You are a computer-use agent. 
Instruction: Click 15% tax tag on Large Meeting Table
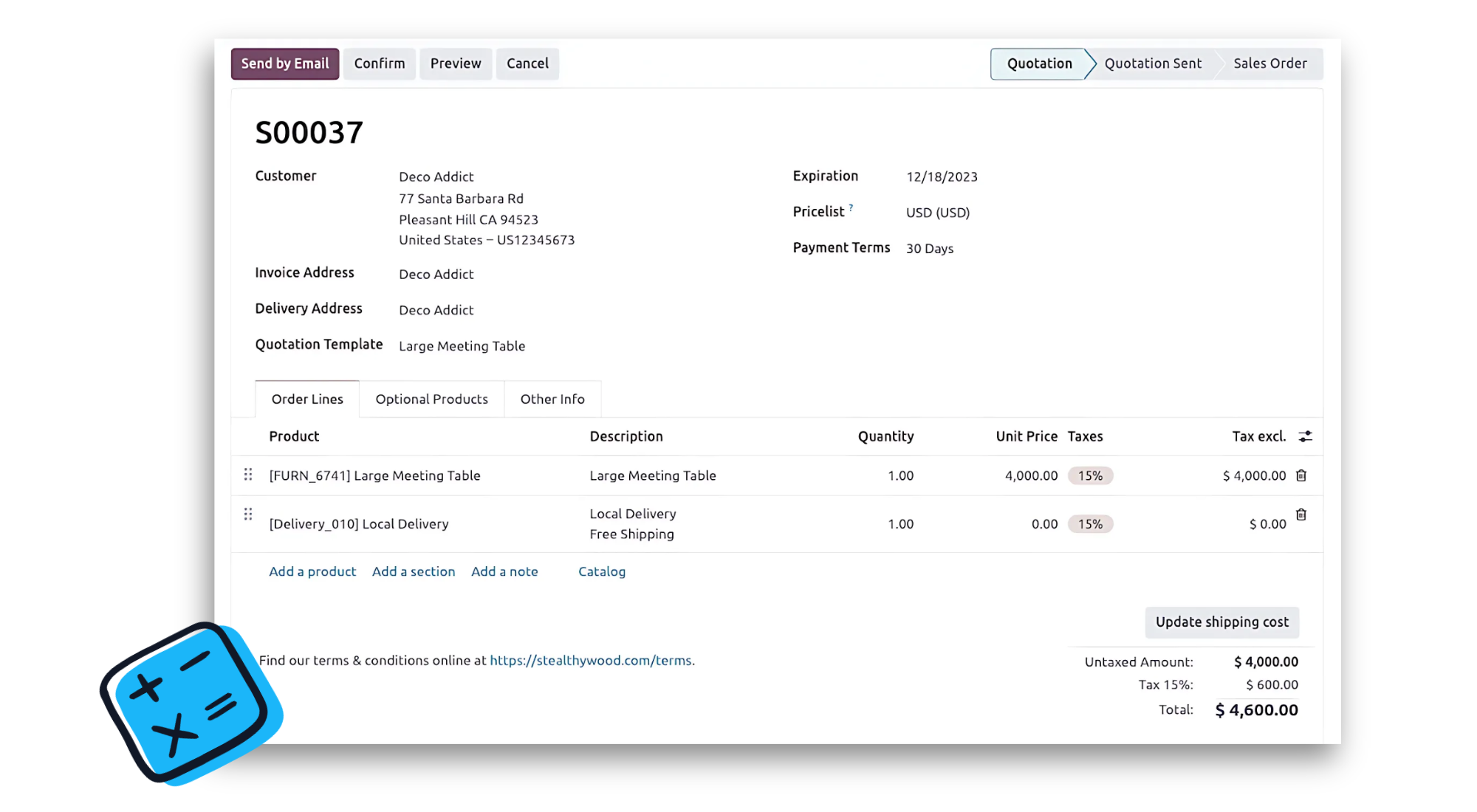pyautogui.click(x=1090, y=476)
